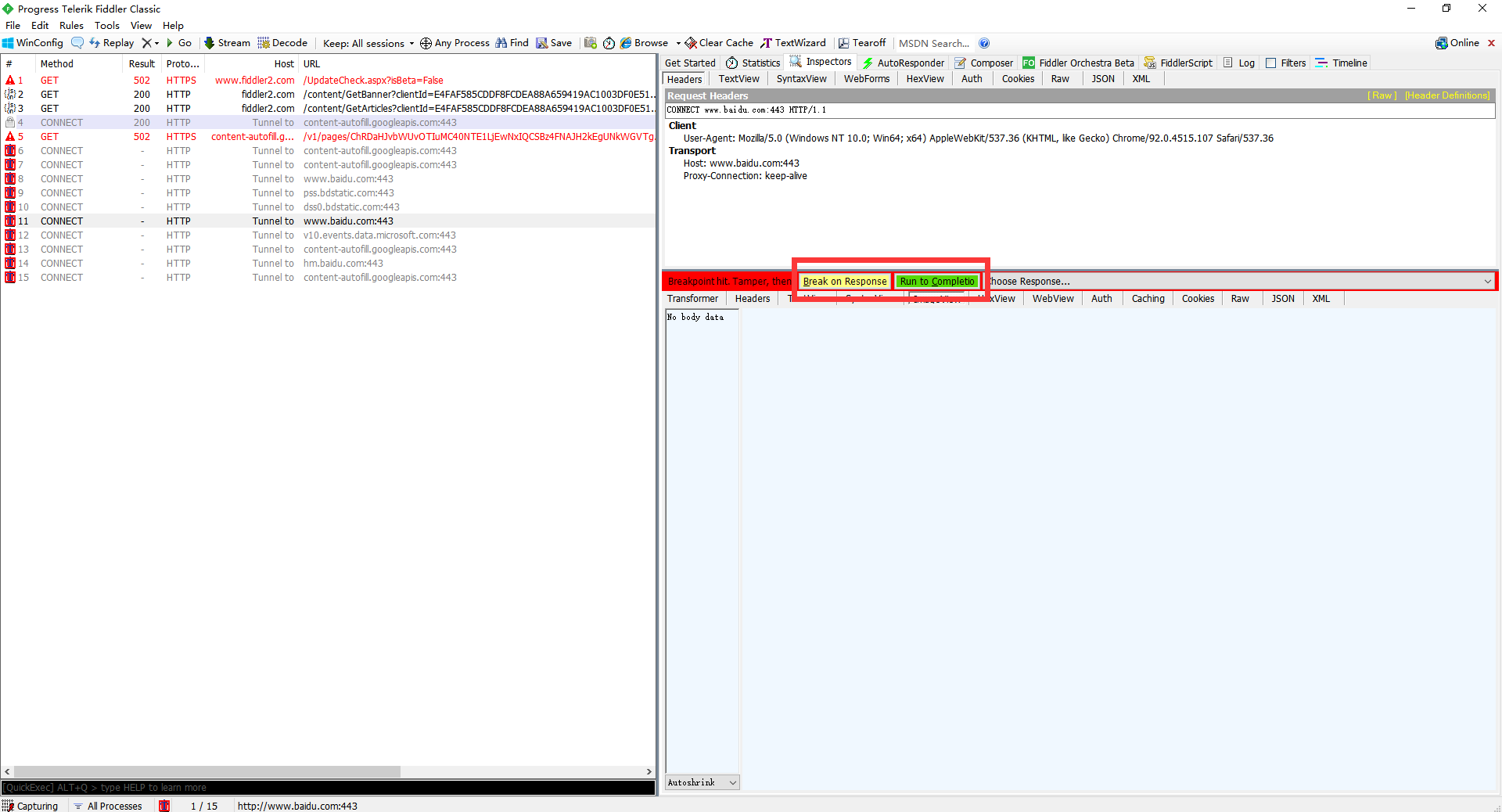Switch to the AutoResponder tab
The image size is (1502, 812).
pyautogui.click(x=903, y=63)
